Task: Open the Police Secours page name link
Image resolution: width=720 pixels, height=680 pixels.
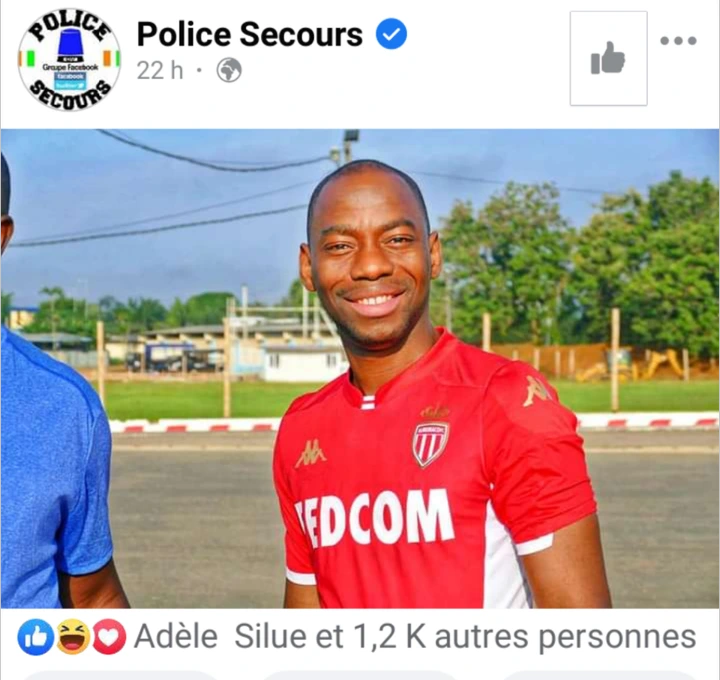Action: (x=250, y=34)
